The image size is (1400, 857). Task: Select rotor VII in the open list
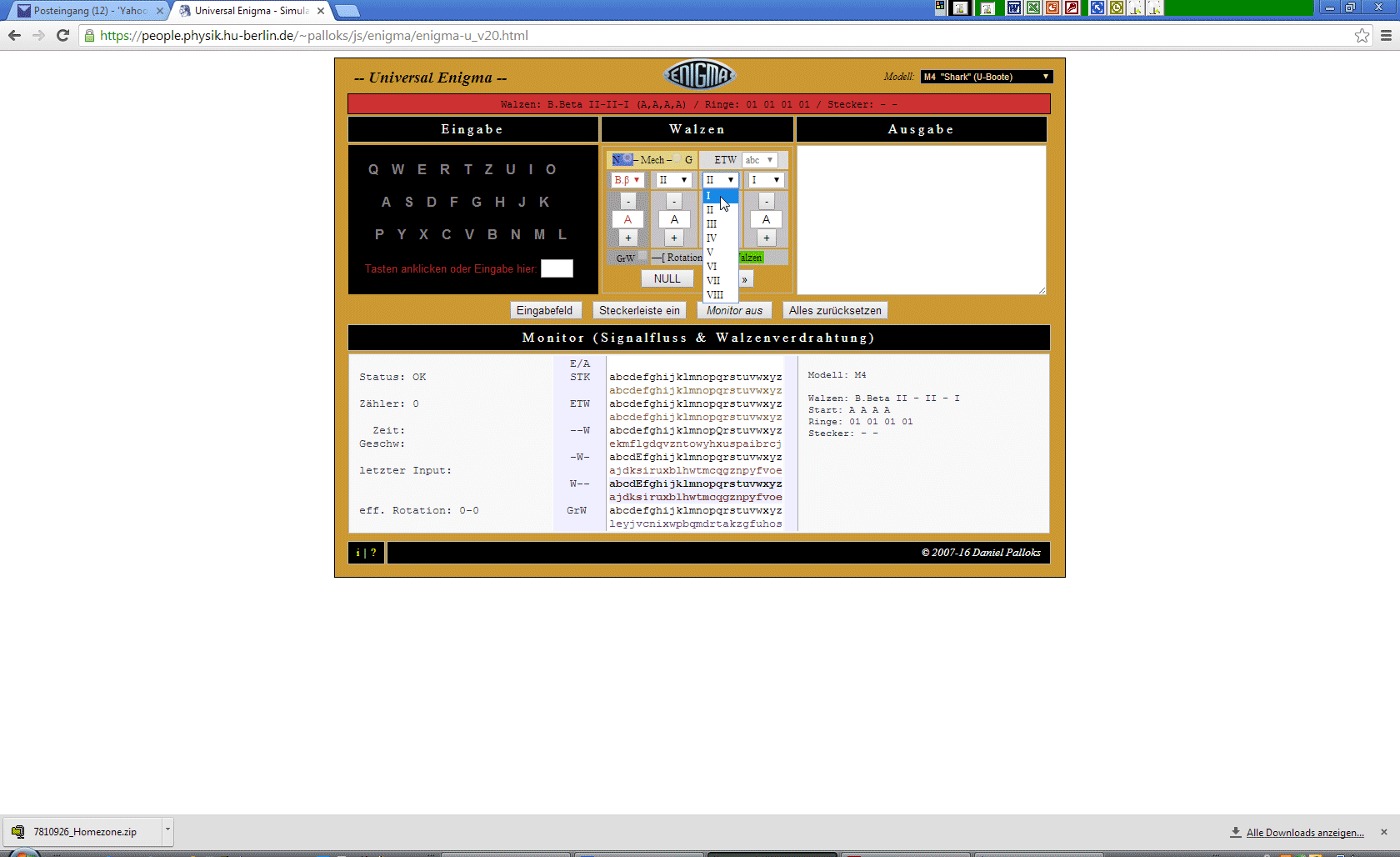point(721,281)
